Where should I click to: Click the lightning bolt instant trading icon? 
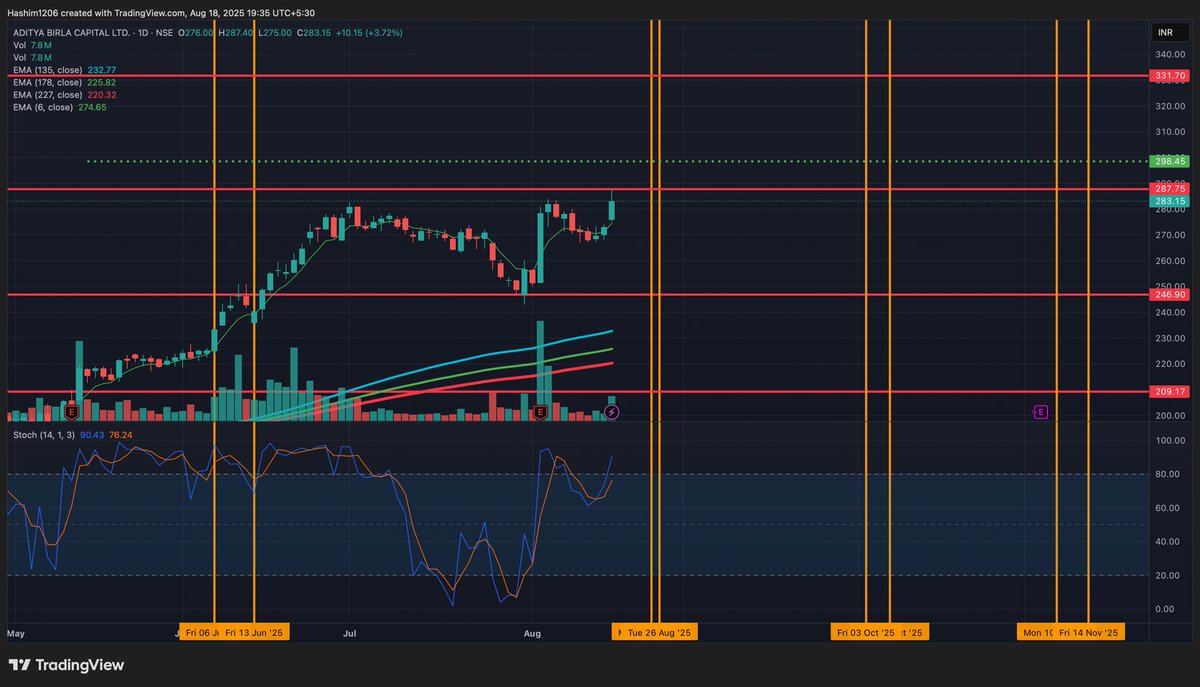[x=611, y=411]
